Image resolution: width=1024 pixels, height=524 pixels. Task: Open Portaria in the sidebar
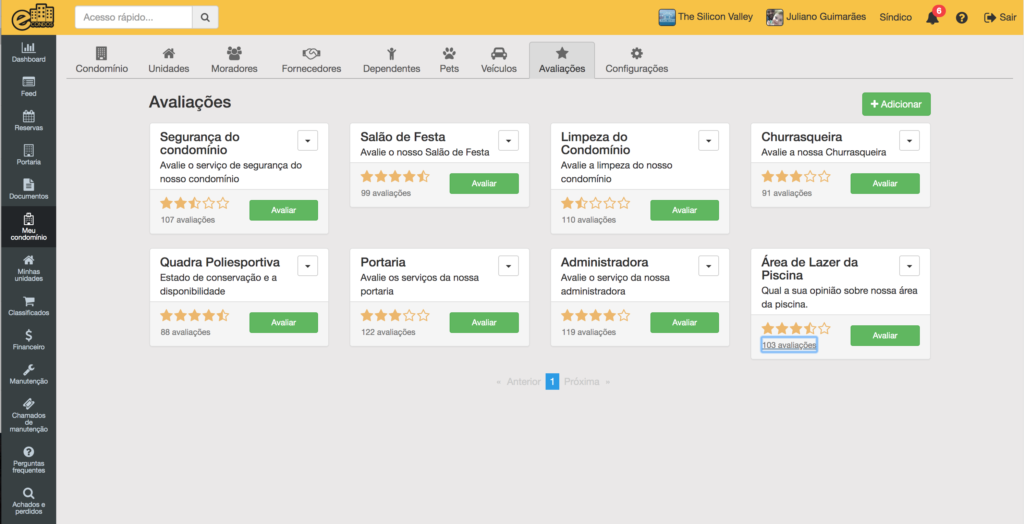[x=28, y=155]
